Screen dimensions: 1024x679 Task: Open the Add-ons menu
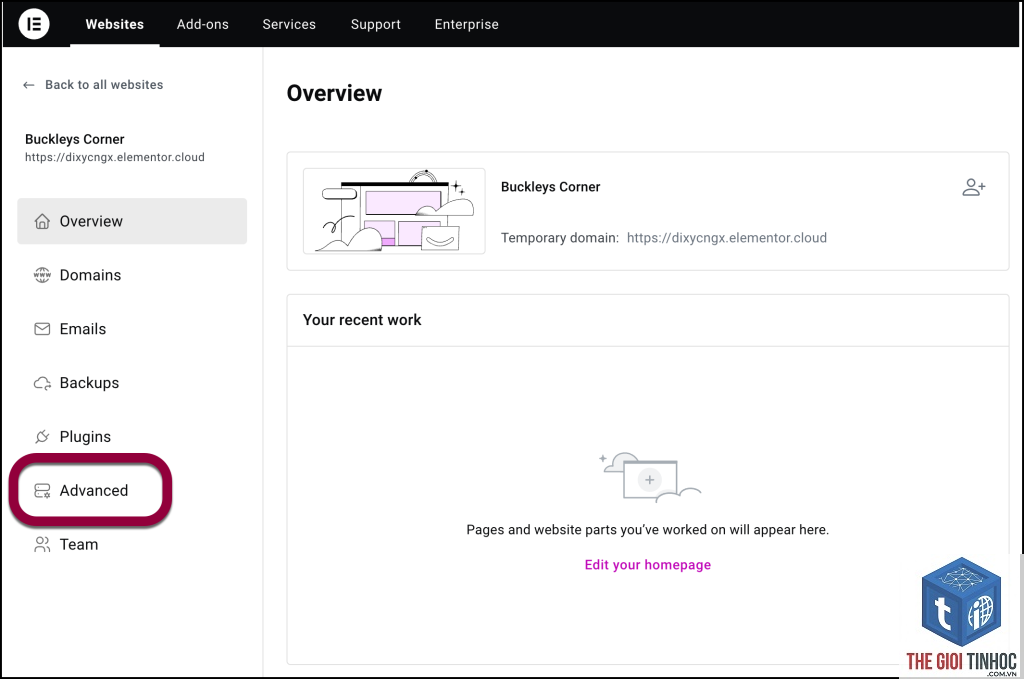202,24
